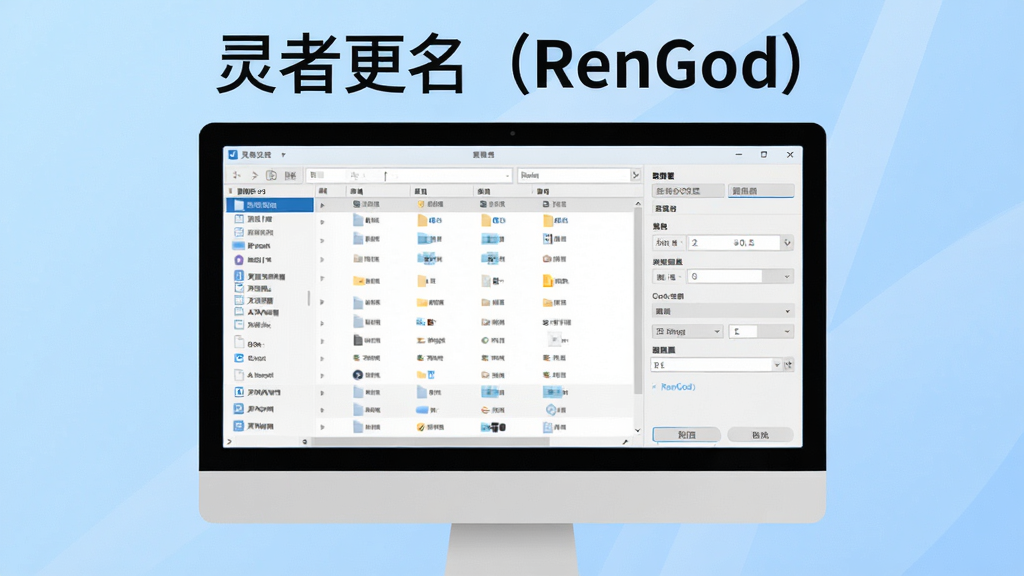Viewport: 1024px width, 576px height.
Task: Click the dark round arrow icon in file list
Action: pyautogui.click(x=358, y=375)
